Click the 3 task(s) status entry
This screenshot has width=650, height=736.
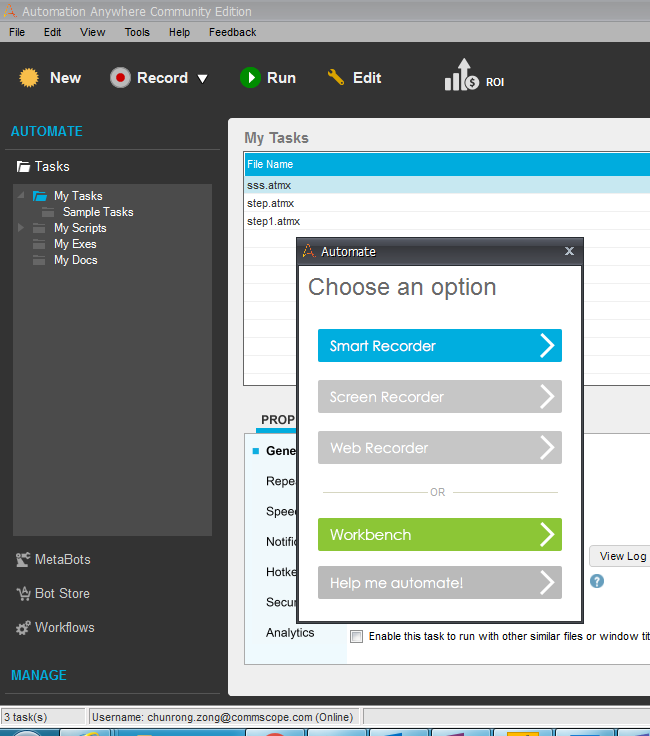pyautogui.click(x=43, y=717)
